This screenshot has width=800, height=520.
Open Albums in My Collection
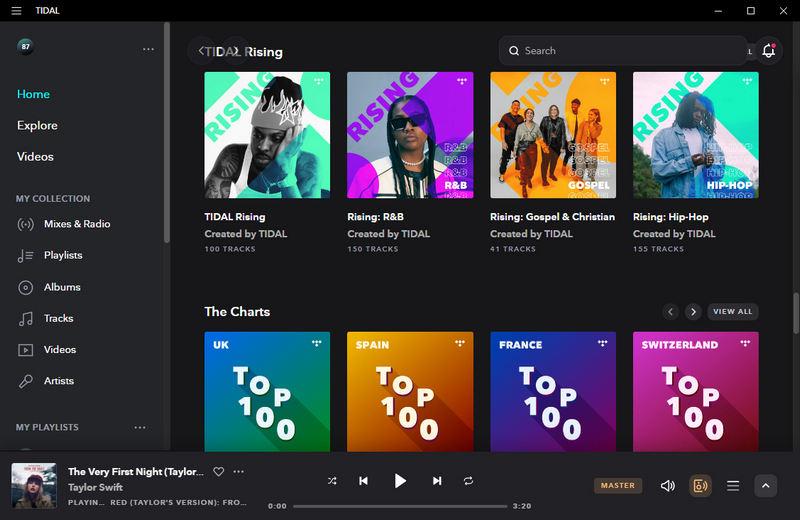pyautogui.click(x=62, y=287)
